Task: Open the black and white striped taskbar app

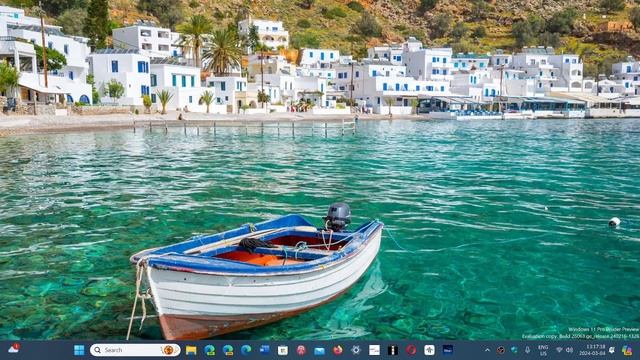Action: tap(393, 350)
